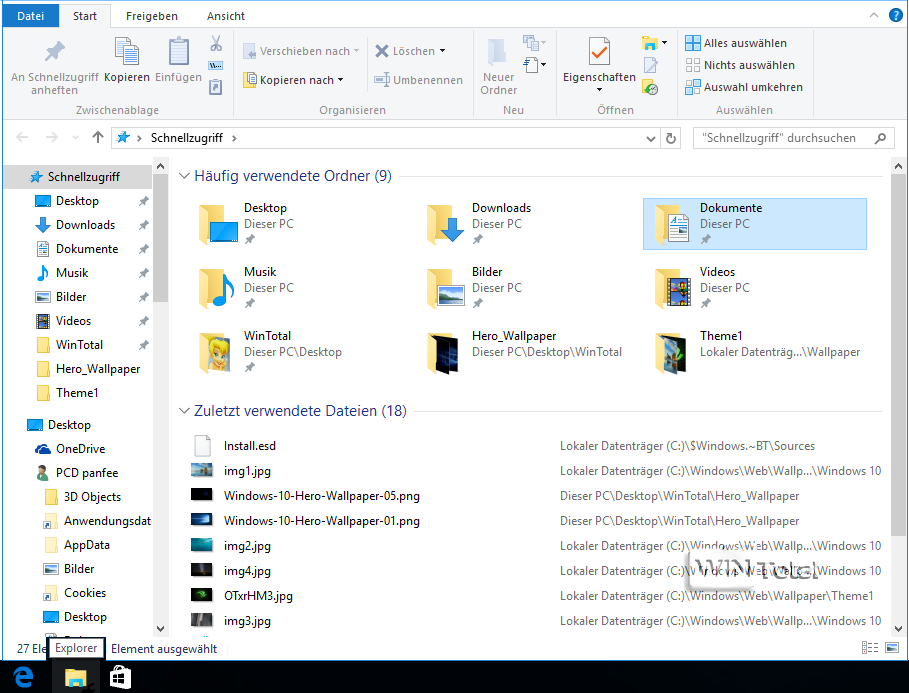
Task: Open the WinTotal folder in frequent folders
Action: click(300, 352)
